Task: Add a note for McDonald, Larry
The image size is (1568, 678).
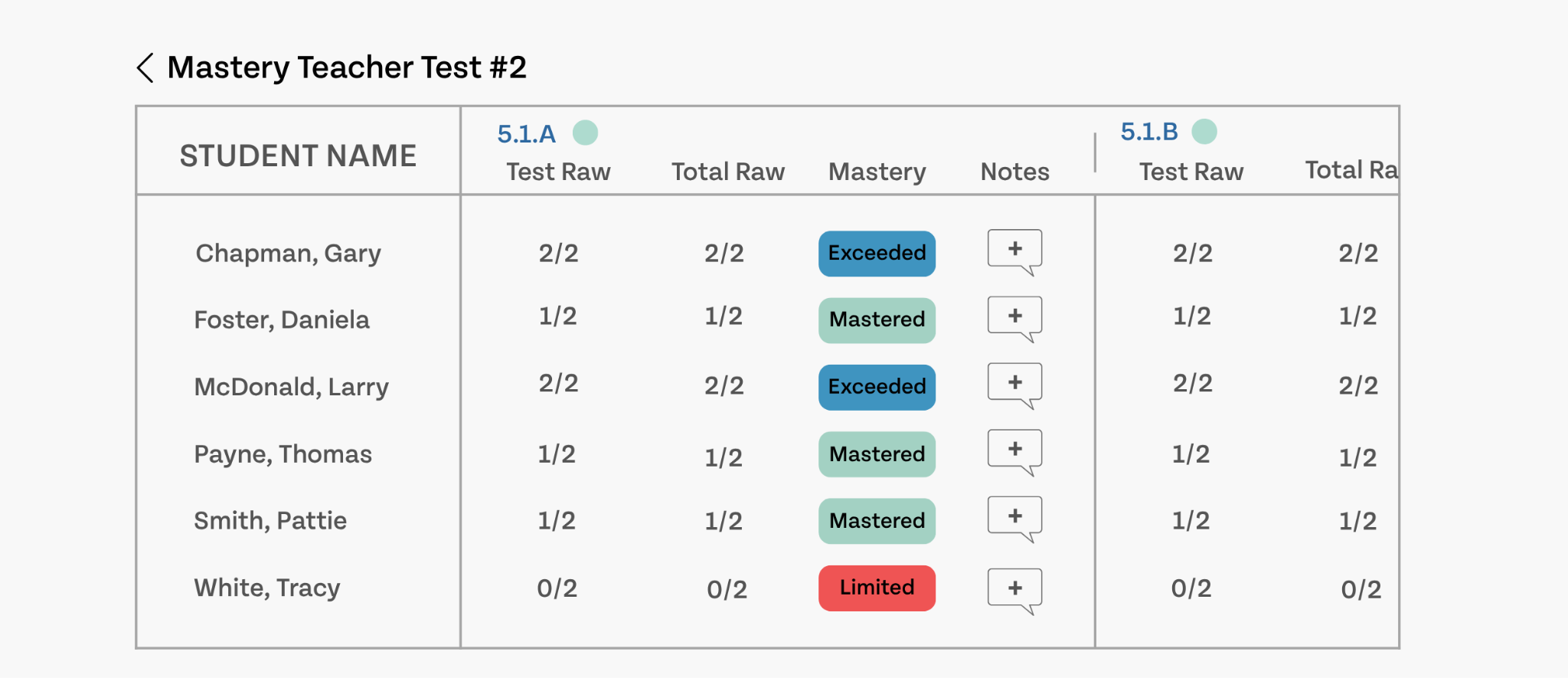Action: (x=1014, y=385)
